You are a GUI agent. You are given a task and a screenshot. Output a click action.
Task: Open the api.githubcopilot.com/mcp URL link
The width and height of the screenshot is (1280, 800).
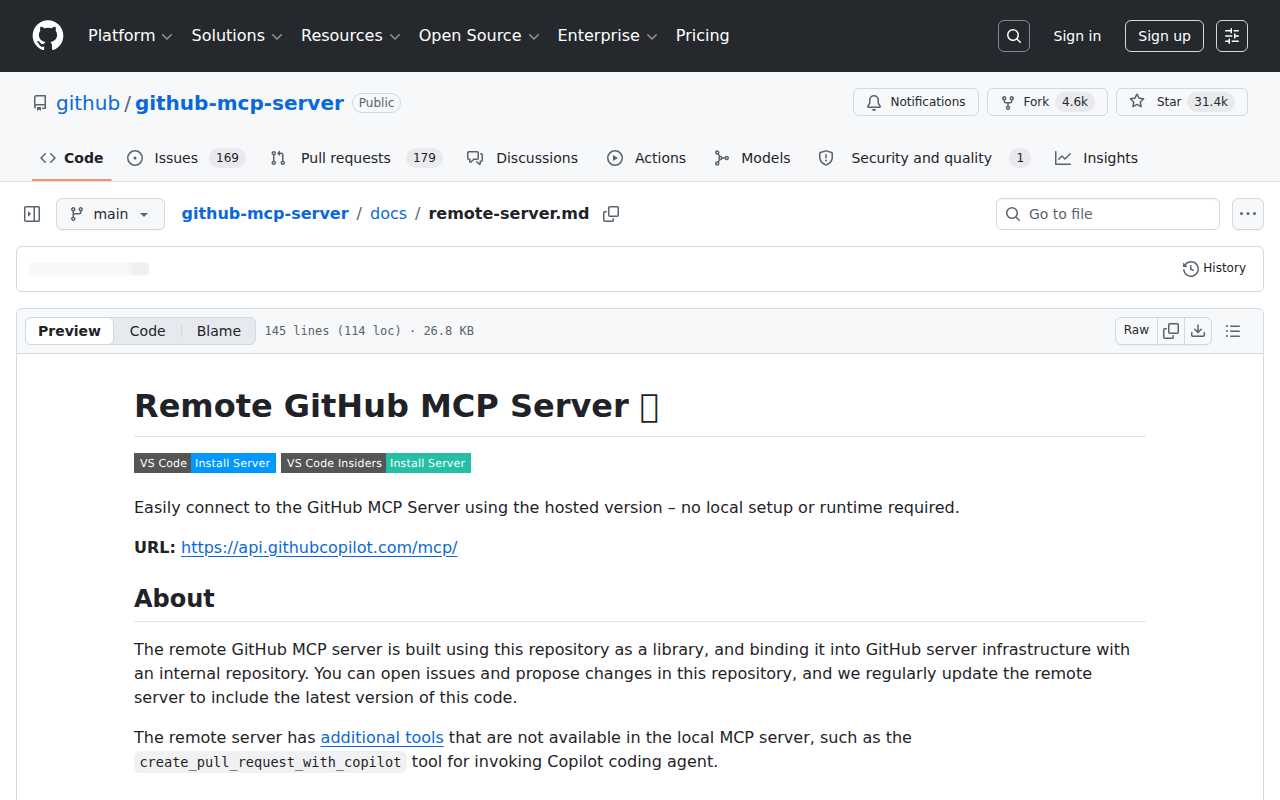click(x=319, y=548)
